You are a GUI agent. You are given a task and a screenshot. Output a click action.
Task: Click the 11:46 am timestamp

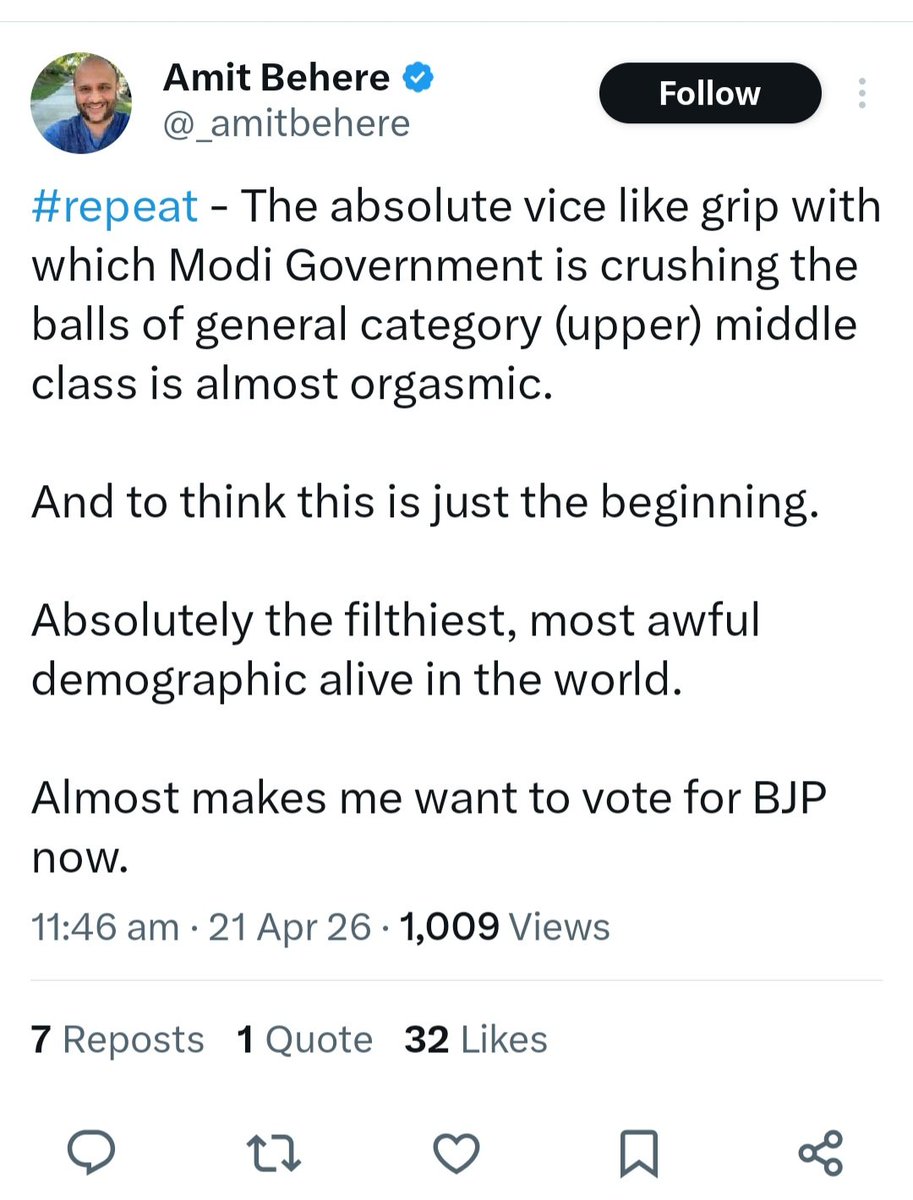coord(105,927)
